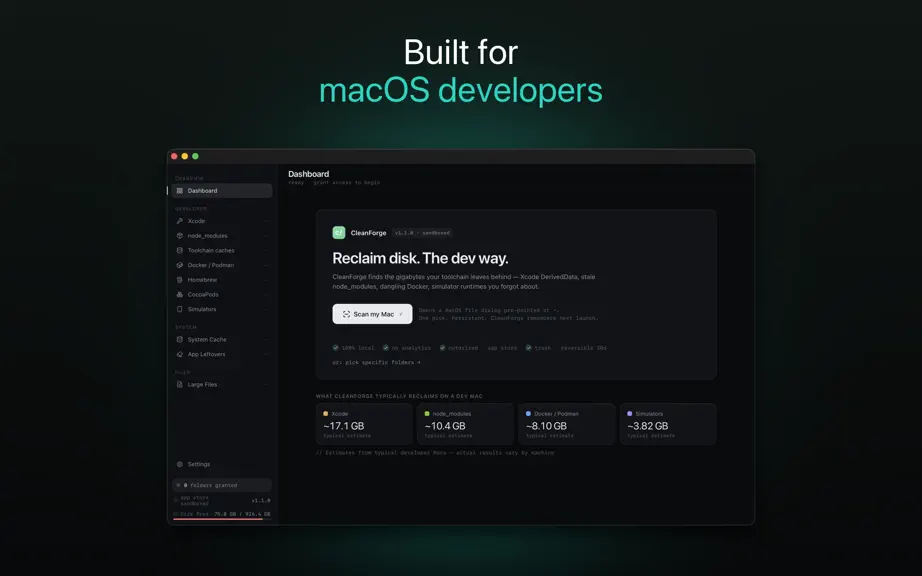Open node_modules via its cube icon
This screenshot has width=922, height=576.
point(180,236)
